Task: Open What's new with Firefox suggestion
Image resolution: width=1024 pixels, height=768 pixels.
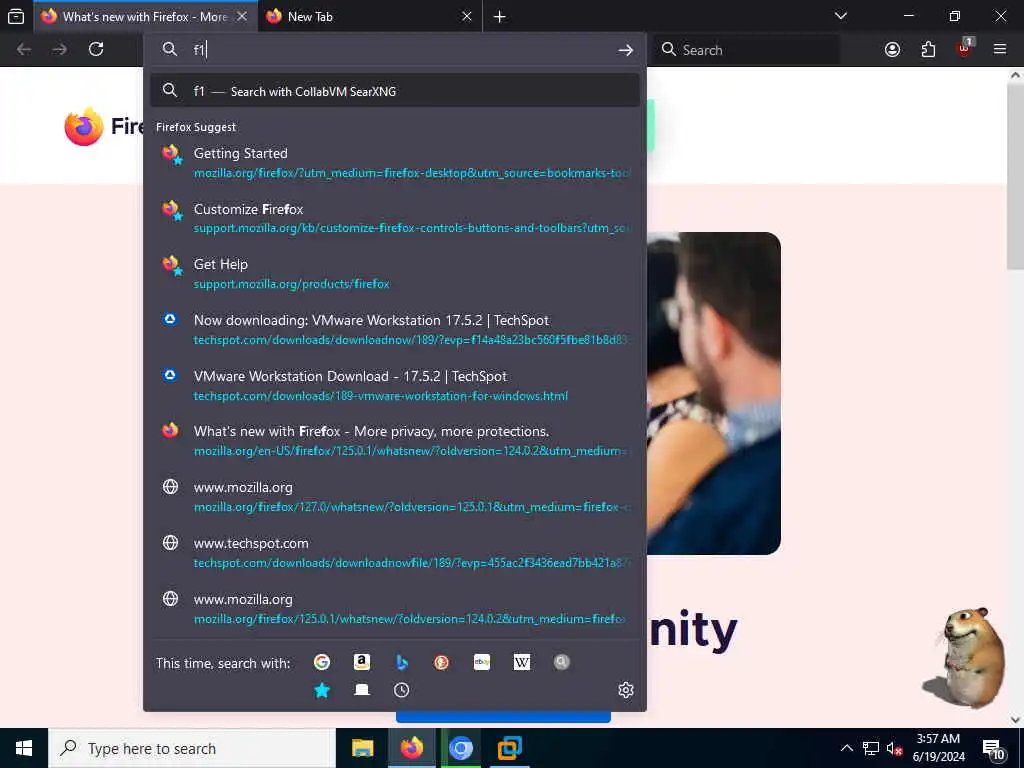Action: [x=394, y=441]
